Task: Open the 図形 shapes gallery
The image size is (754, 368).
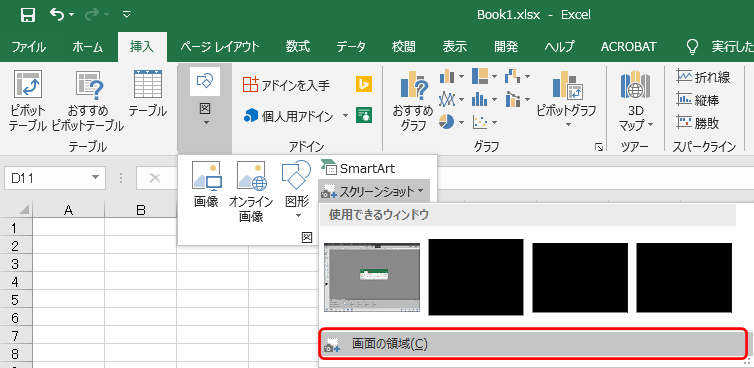Action: pos(297,189)
